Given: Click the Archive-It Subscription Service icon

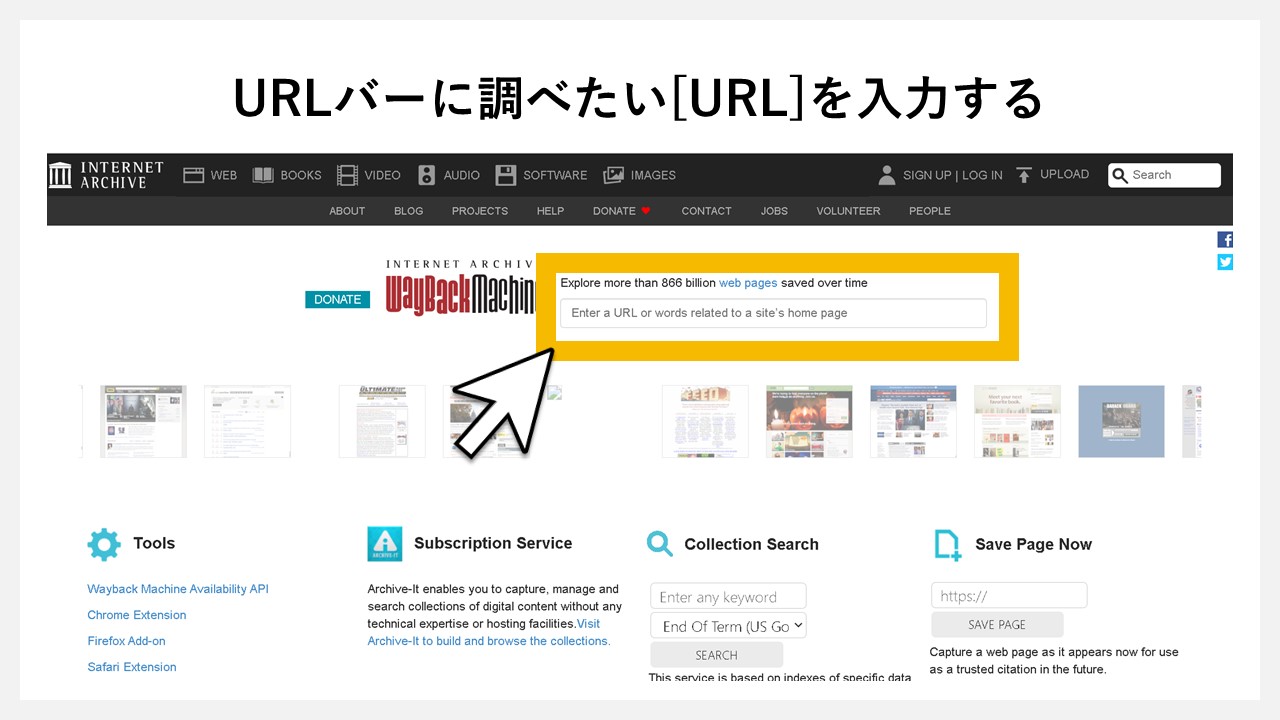Looking at the screenshot, I should 385,544.
